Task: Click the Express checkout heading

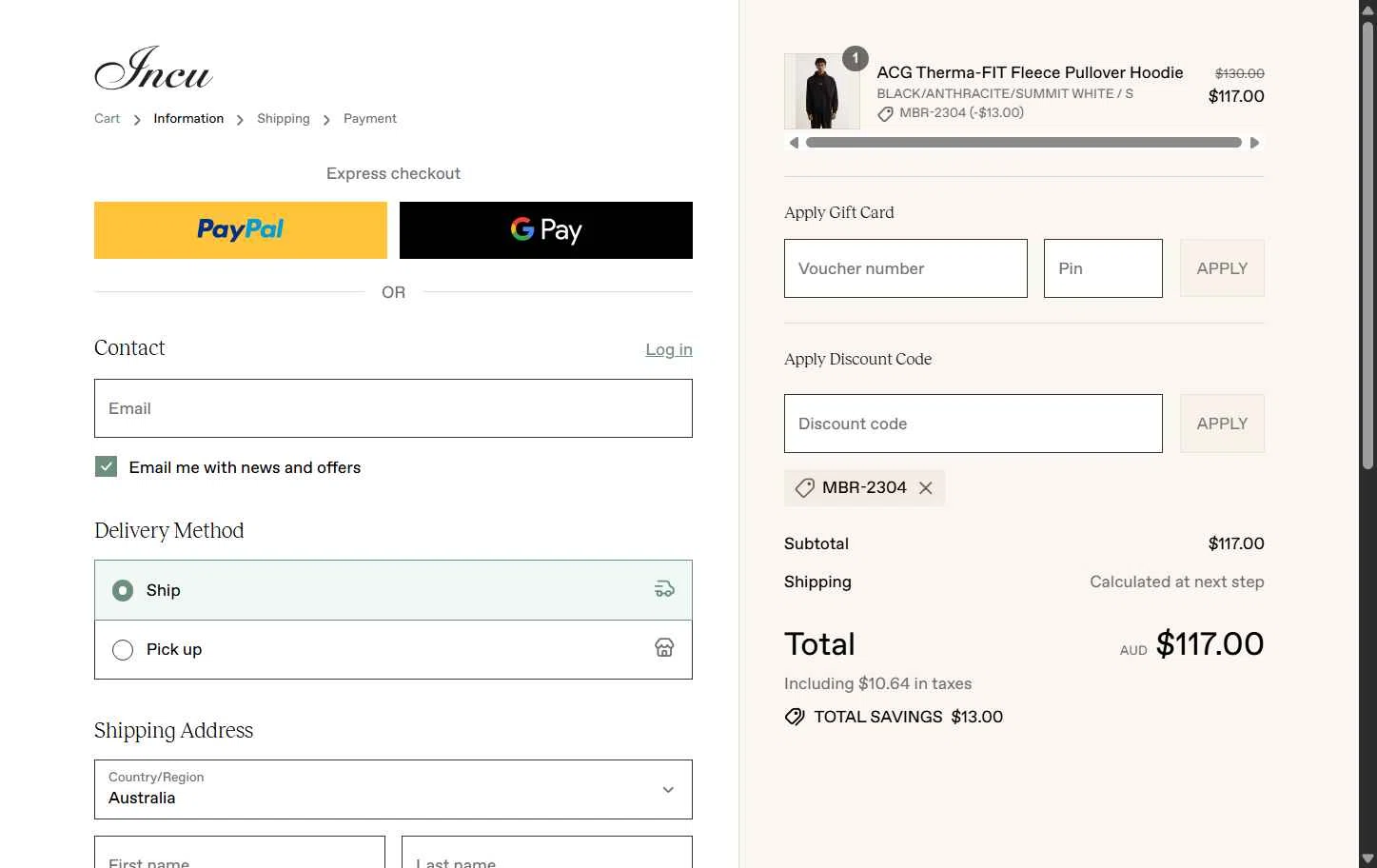Action: point(393,173)
